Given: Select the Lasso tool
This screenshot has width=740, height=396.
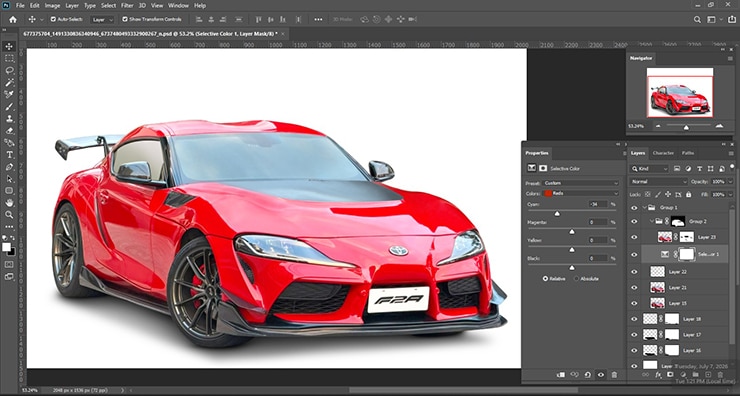Looking at the screenshot, I should click(9, 70).
